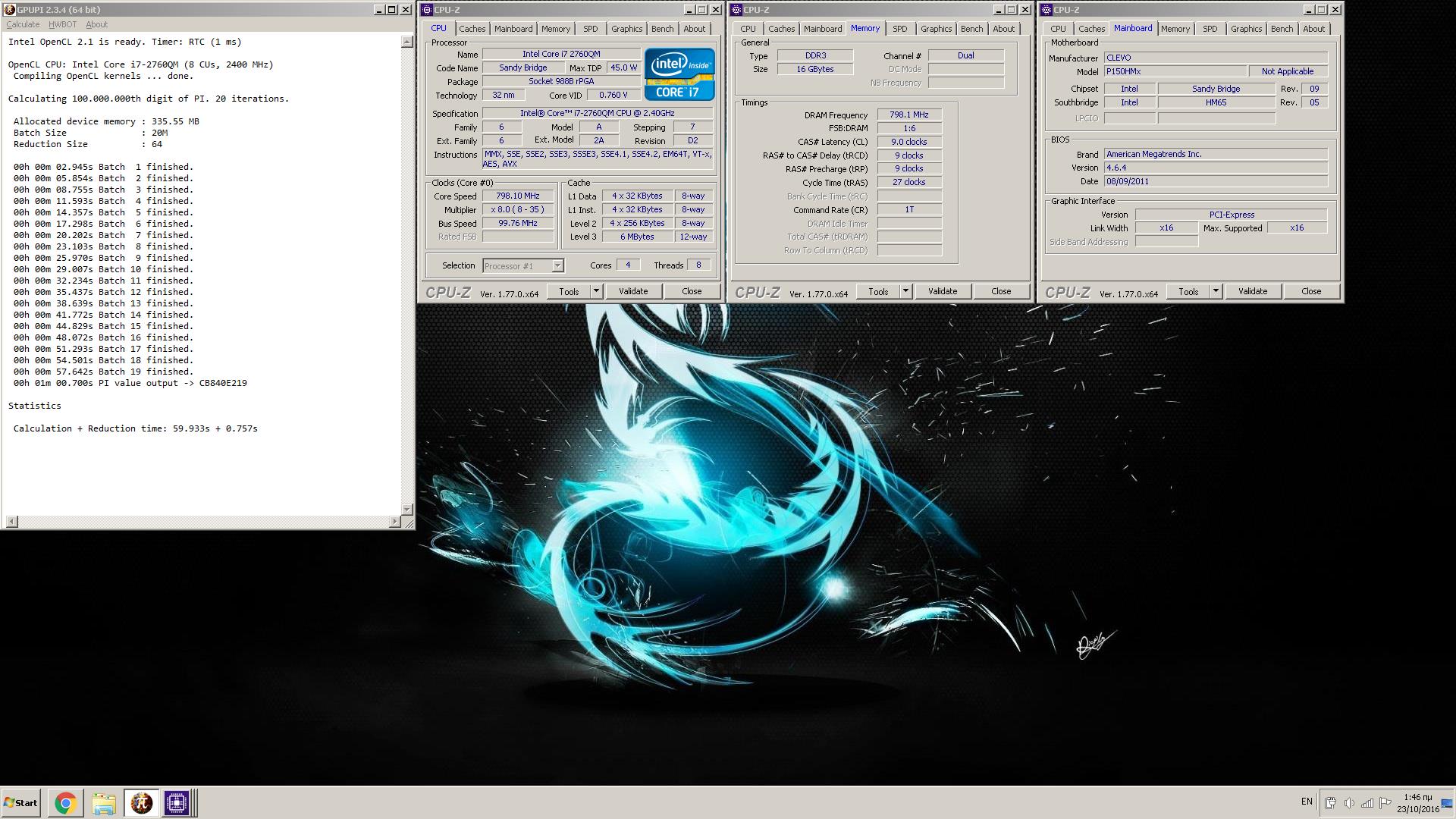Open SPD tab in Memory CPU-Z window
This screenshot has height=819, width=1456.
coord(900,29)
